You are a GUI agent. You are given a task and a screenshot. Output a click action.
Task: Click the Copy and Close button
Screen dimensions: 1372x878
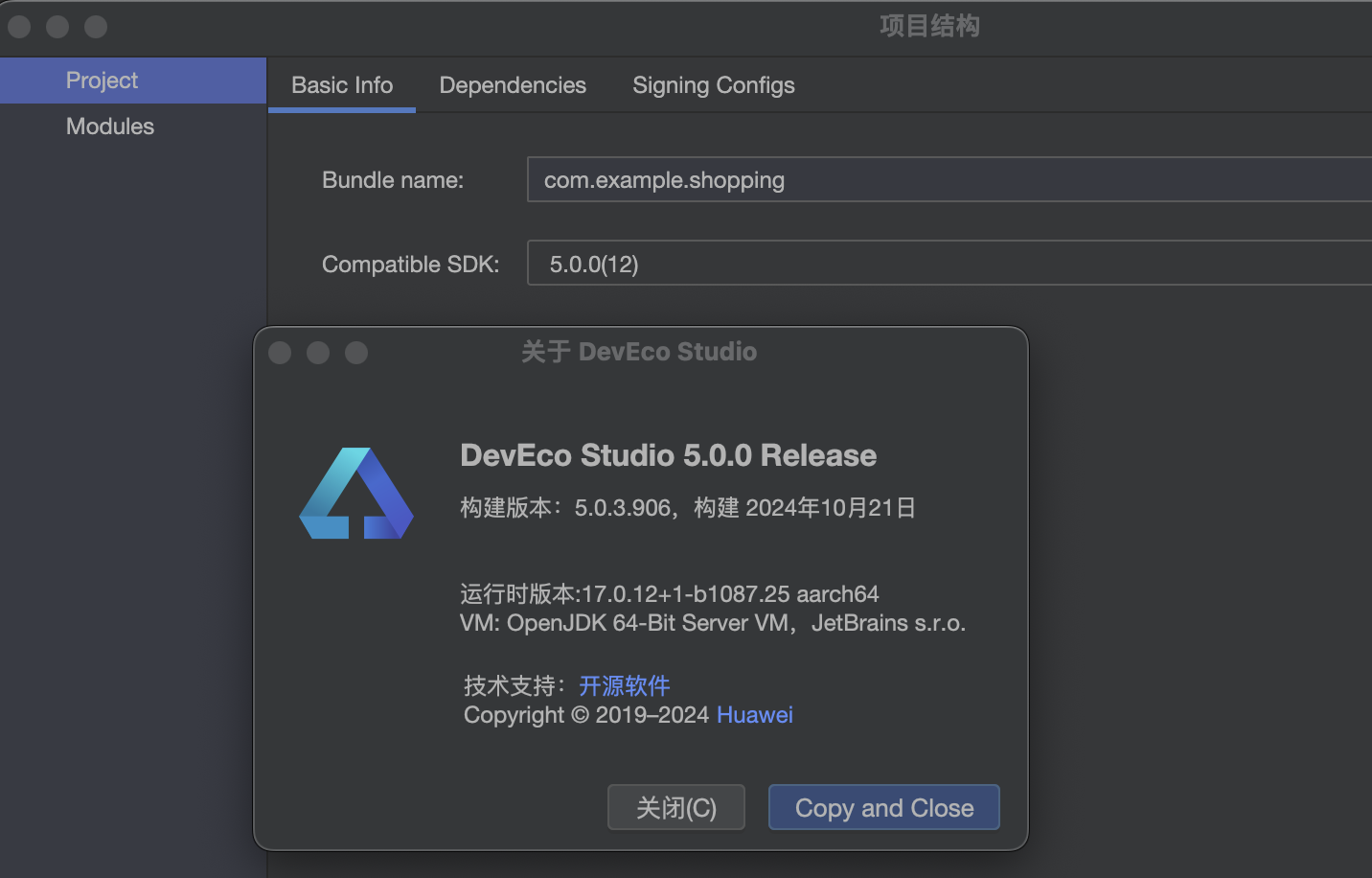point(884,808)
